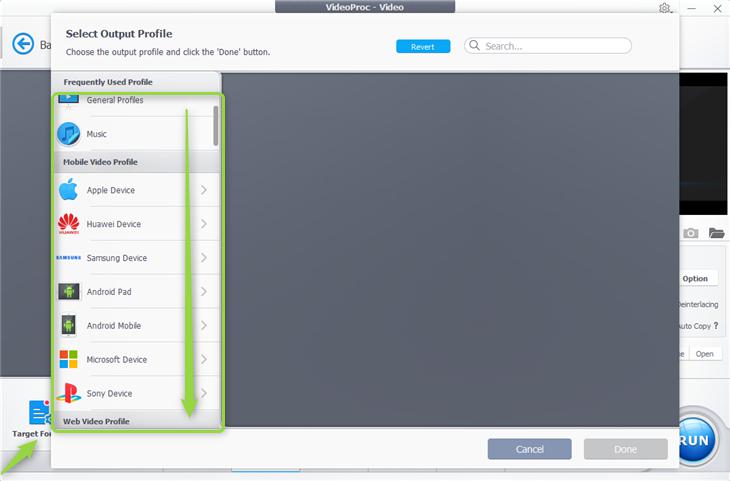Click Frequently Used Profile header

coord(135,82)
